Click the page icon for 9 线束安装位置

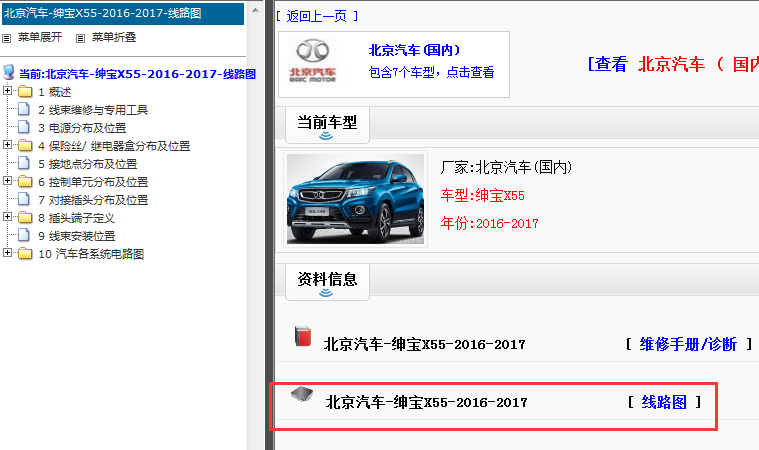pos(24,235)
